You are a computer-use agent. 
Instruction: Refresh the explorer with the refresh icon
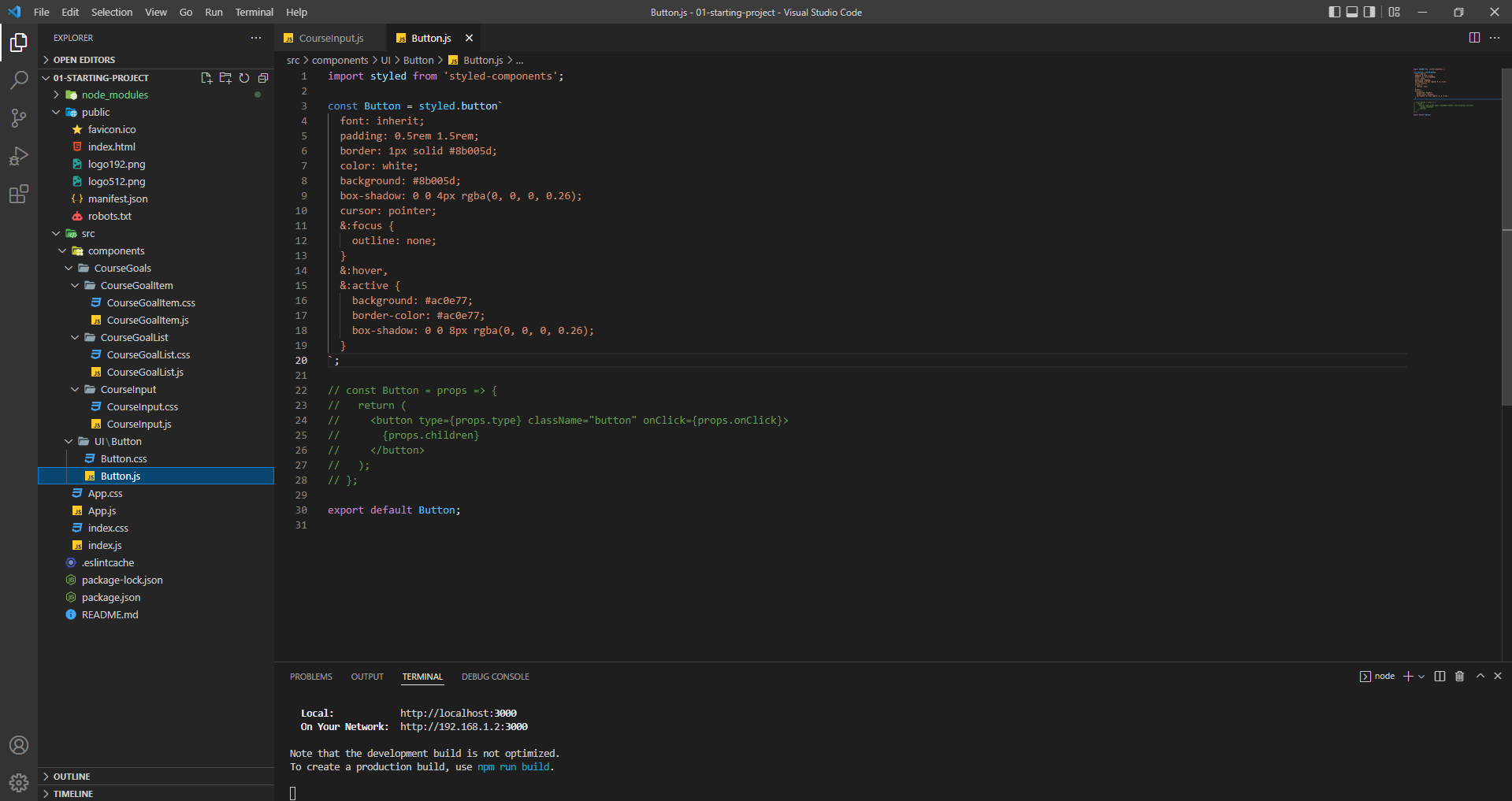244,78
